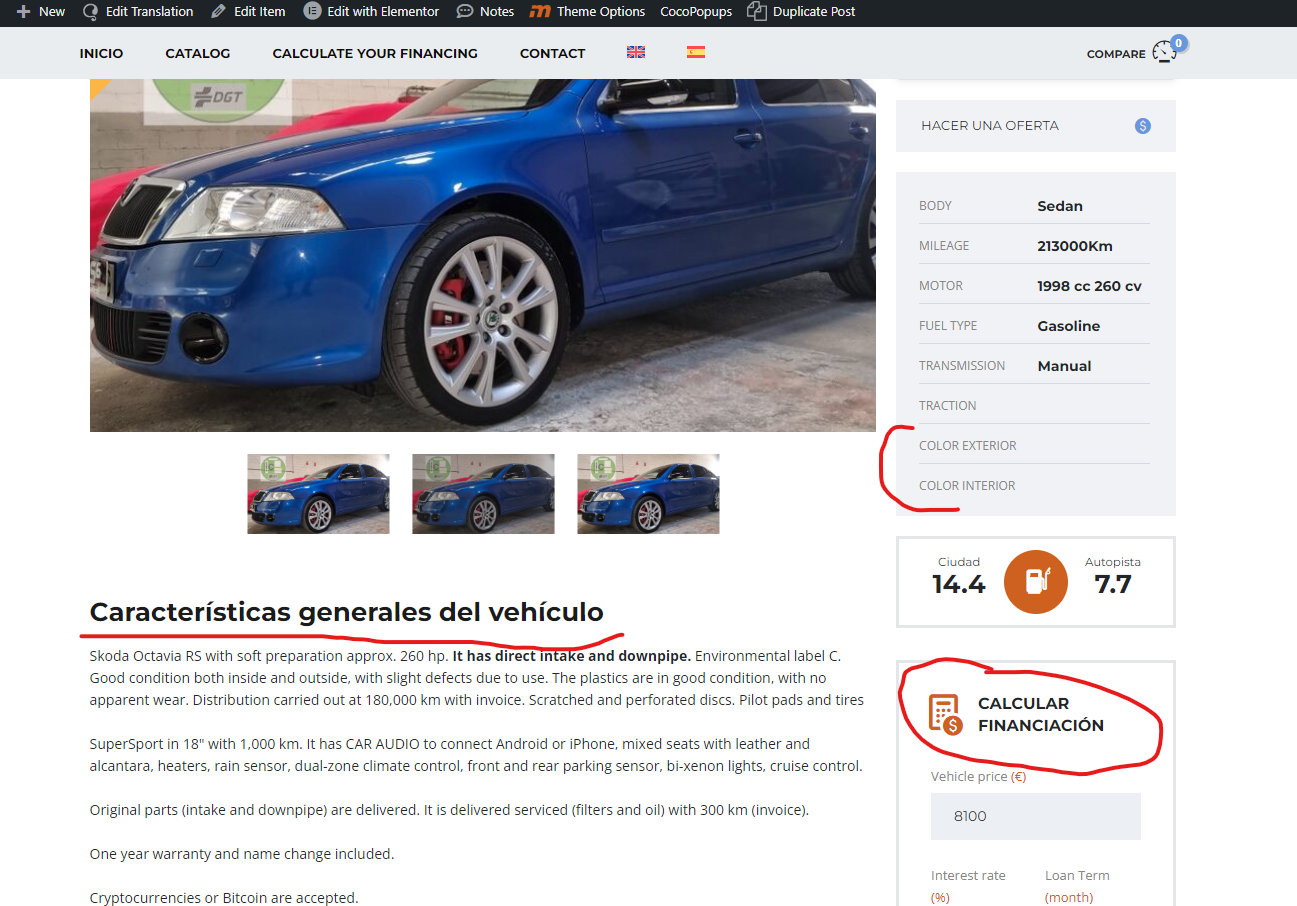Select the first car thumbnail
The height and width of the screenshot is (906, 1297).
[318, 494]
